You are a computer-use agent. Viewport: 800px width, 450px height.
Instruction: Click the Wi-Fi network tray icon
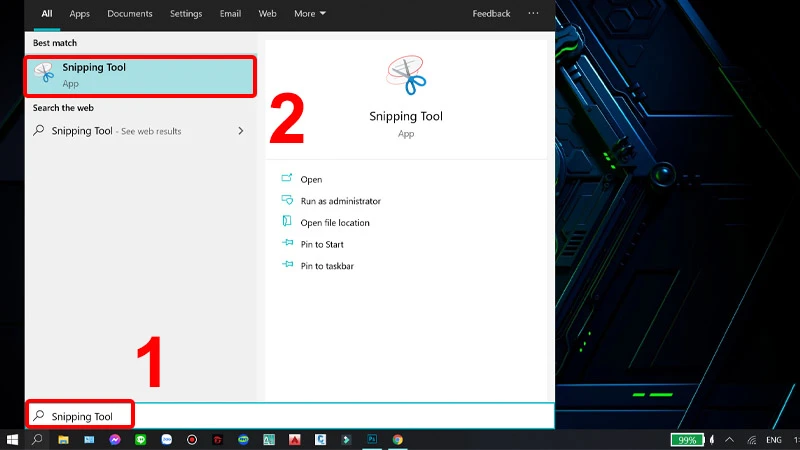[752, 439]
